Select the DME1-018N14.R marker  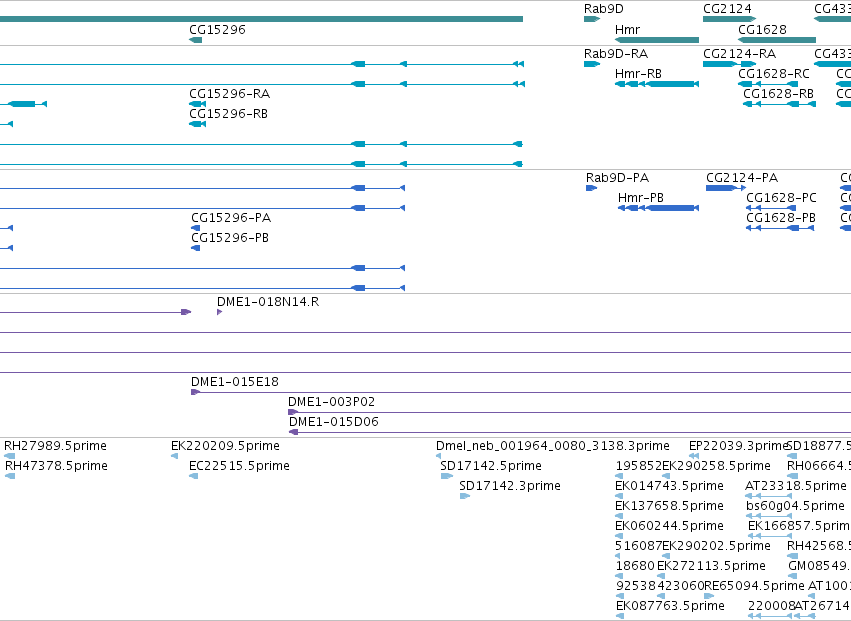point(219,312)
